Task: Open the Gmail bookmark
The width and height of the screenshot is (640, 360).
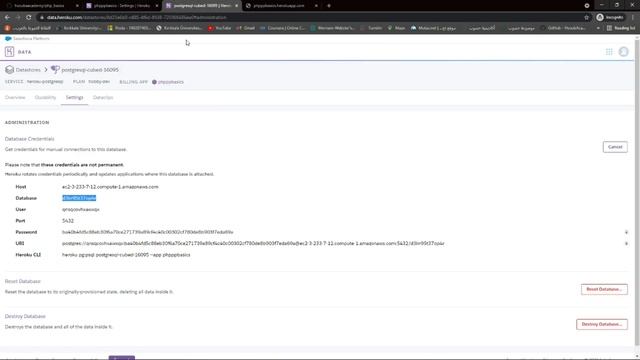Action: [246, 28]
